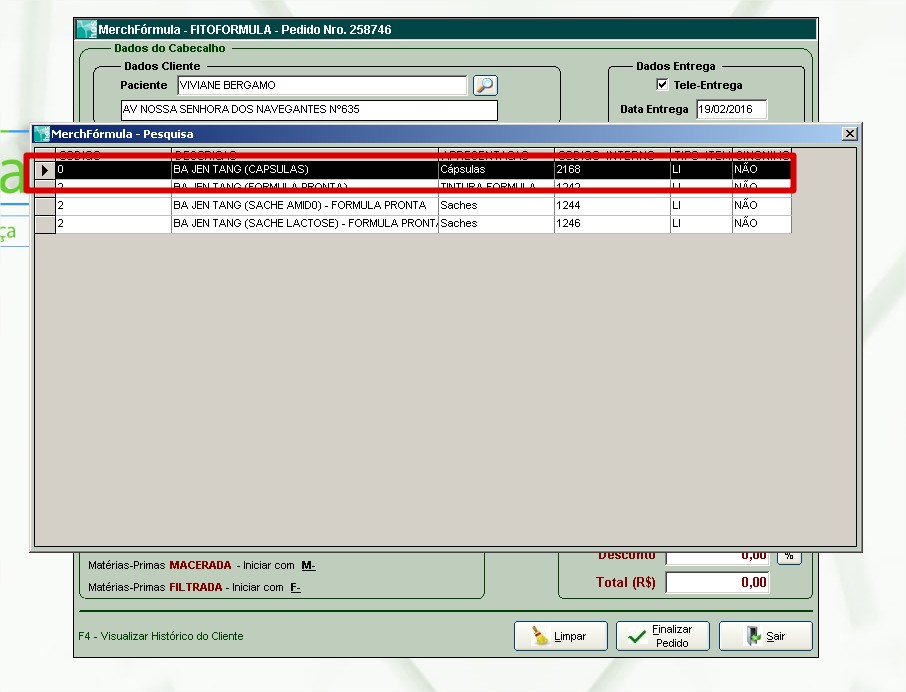The image size is (906, 692).
Task: Click the Paciente name input field
Action: pos(321,85)
